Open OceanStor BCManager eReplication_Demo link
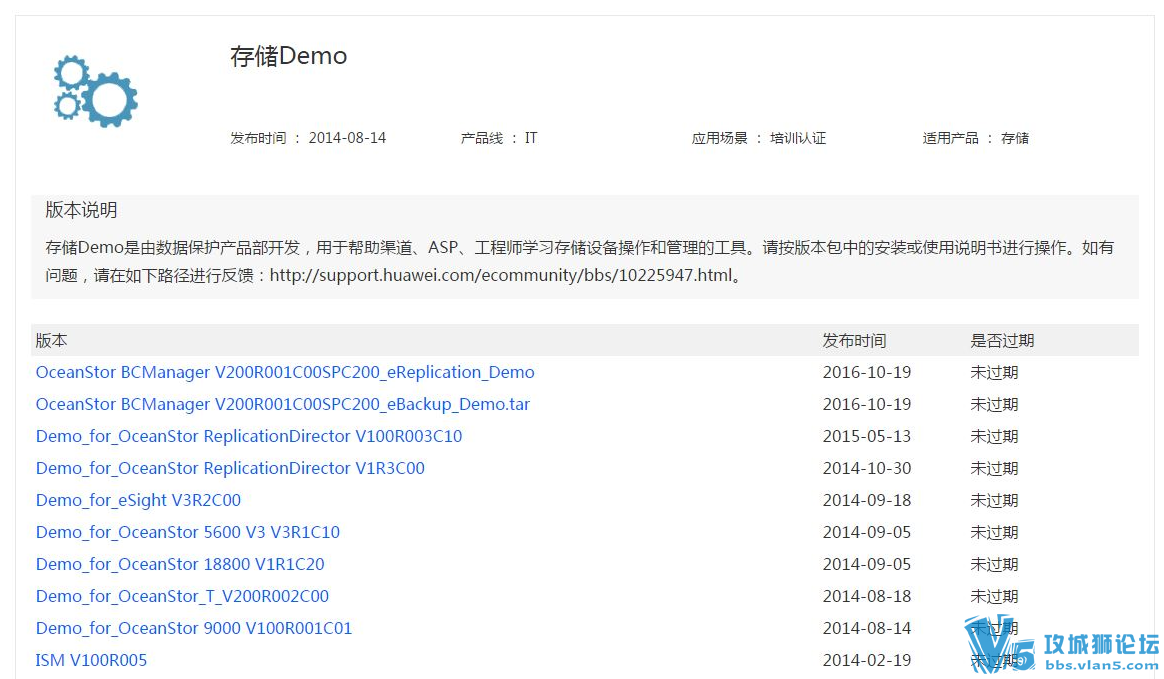The width and height of the screenshot is (1164, 679). click(285, 373)
